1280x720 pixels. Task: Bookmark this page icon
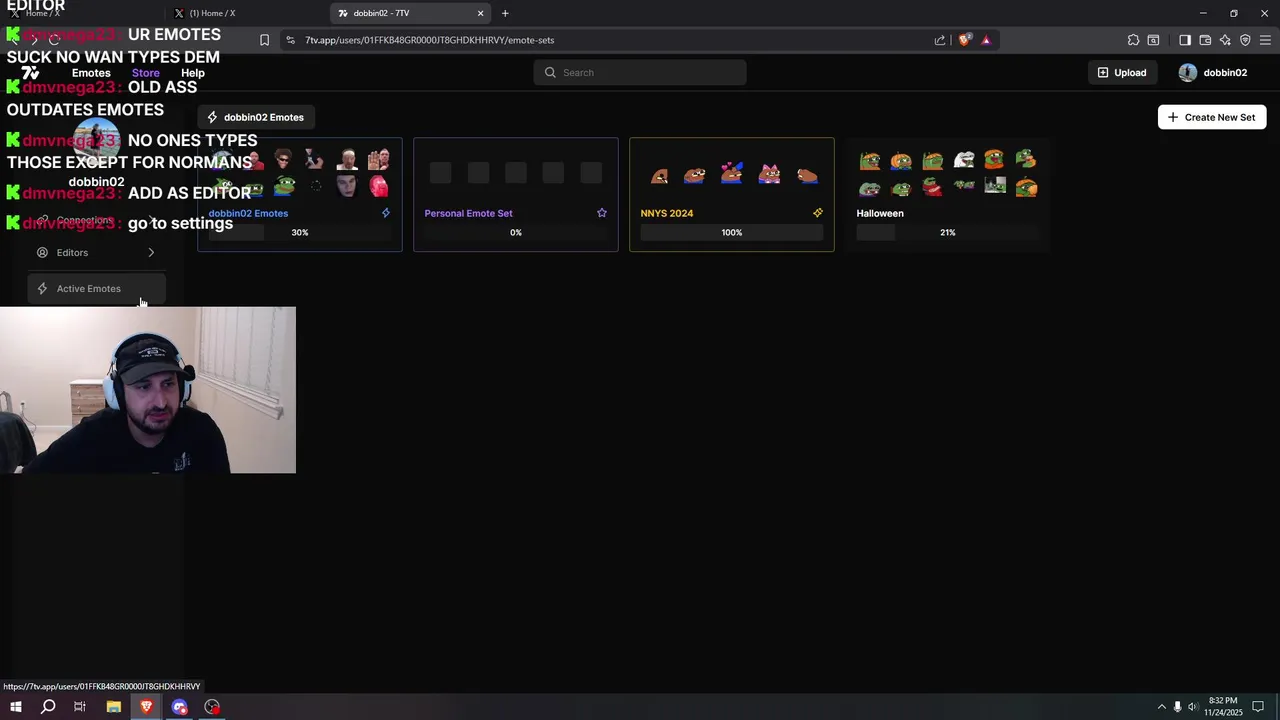[x=264, y=40]
